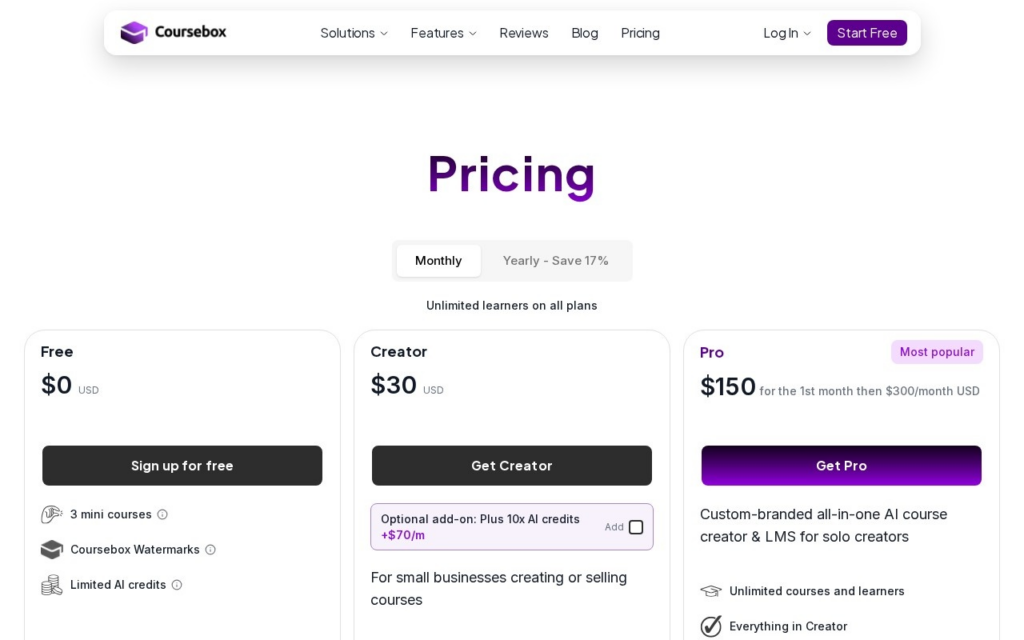
Task: Click the Coursebox Watermarks cube icon
Action: [52, 550]
